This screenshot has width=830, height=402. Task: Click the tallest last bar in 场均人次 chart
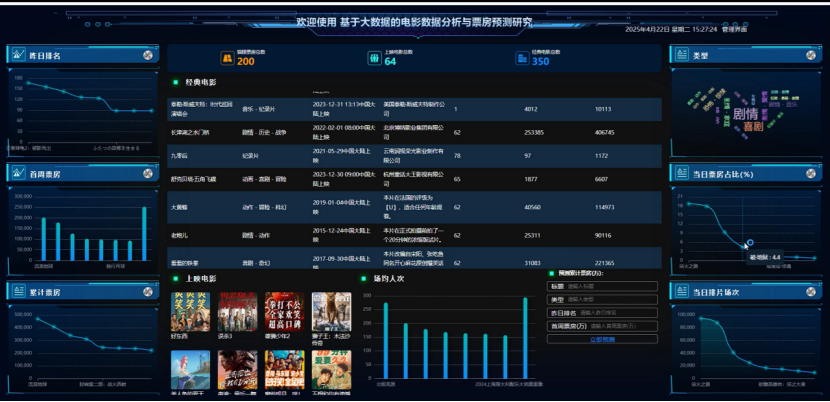click(525, 338)
